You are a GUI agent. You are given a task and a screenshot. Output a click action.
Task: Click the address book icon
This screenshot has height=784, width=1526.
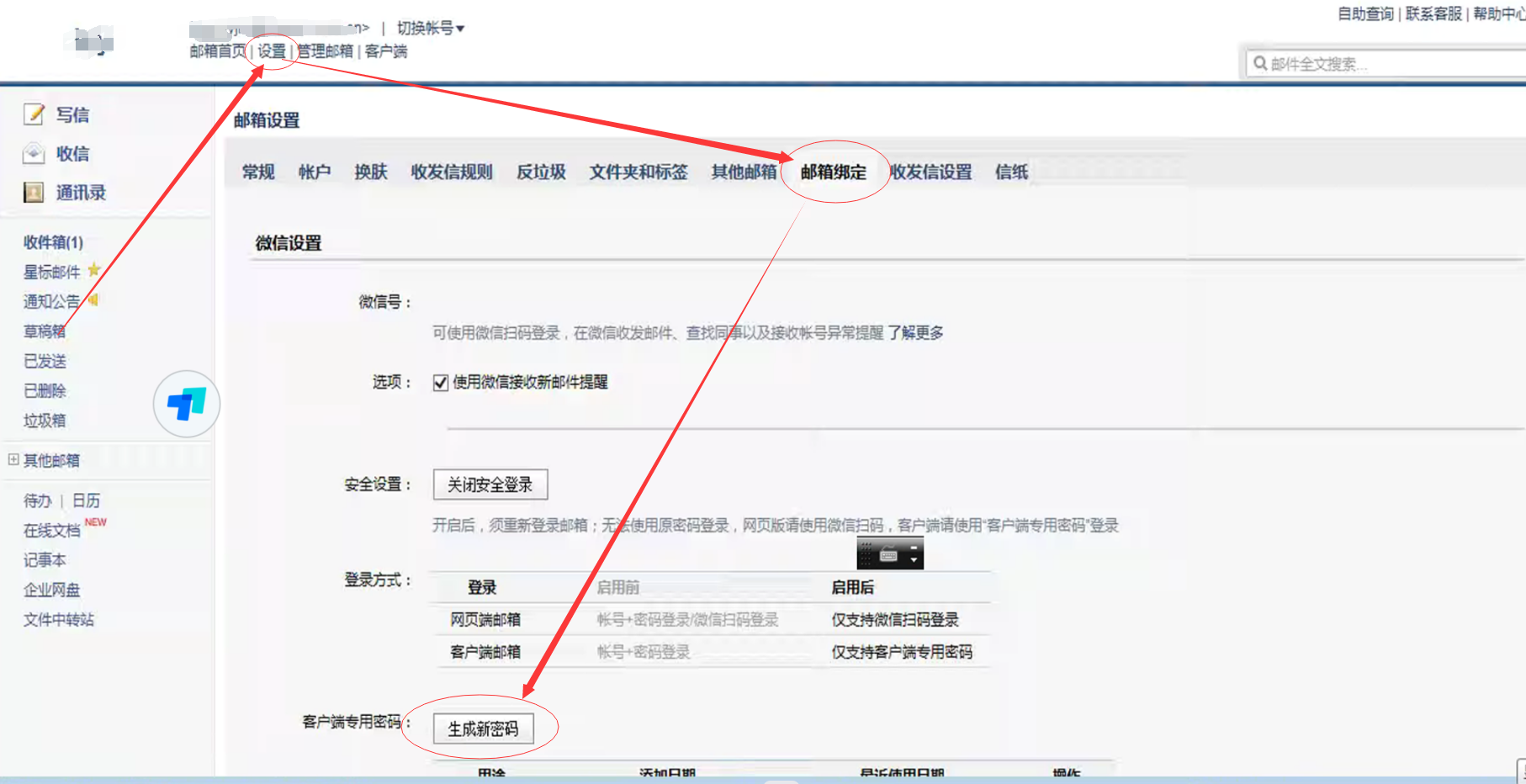34,193
